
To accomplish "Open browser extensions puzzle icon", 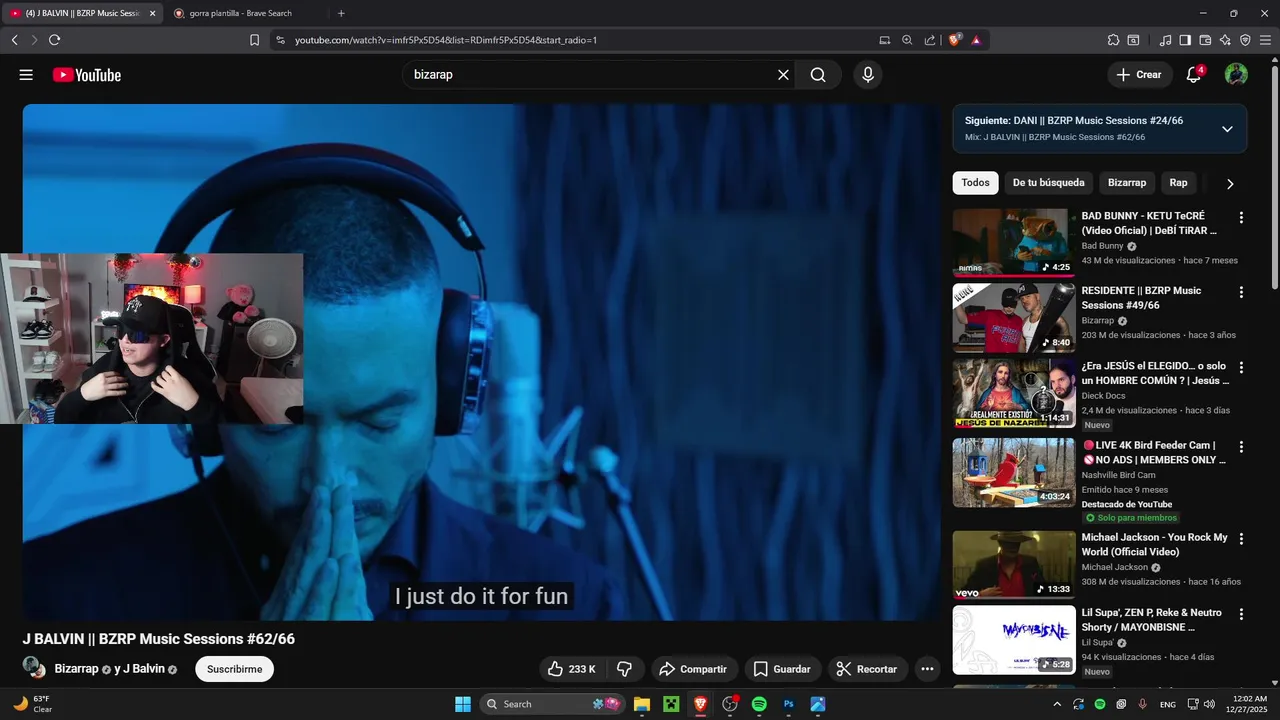I will click(x=1113, y=40).
